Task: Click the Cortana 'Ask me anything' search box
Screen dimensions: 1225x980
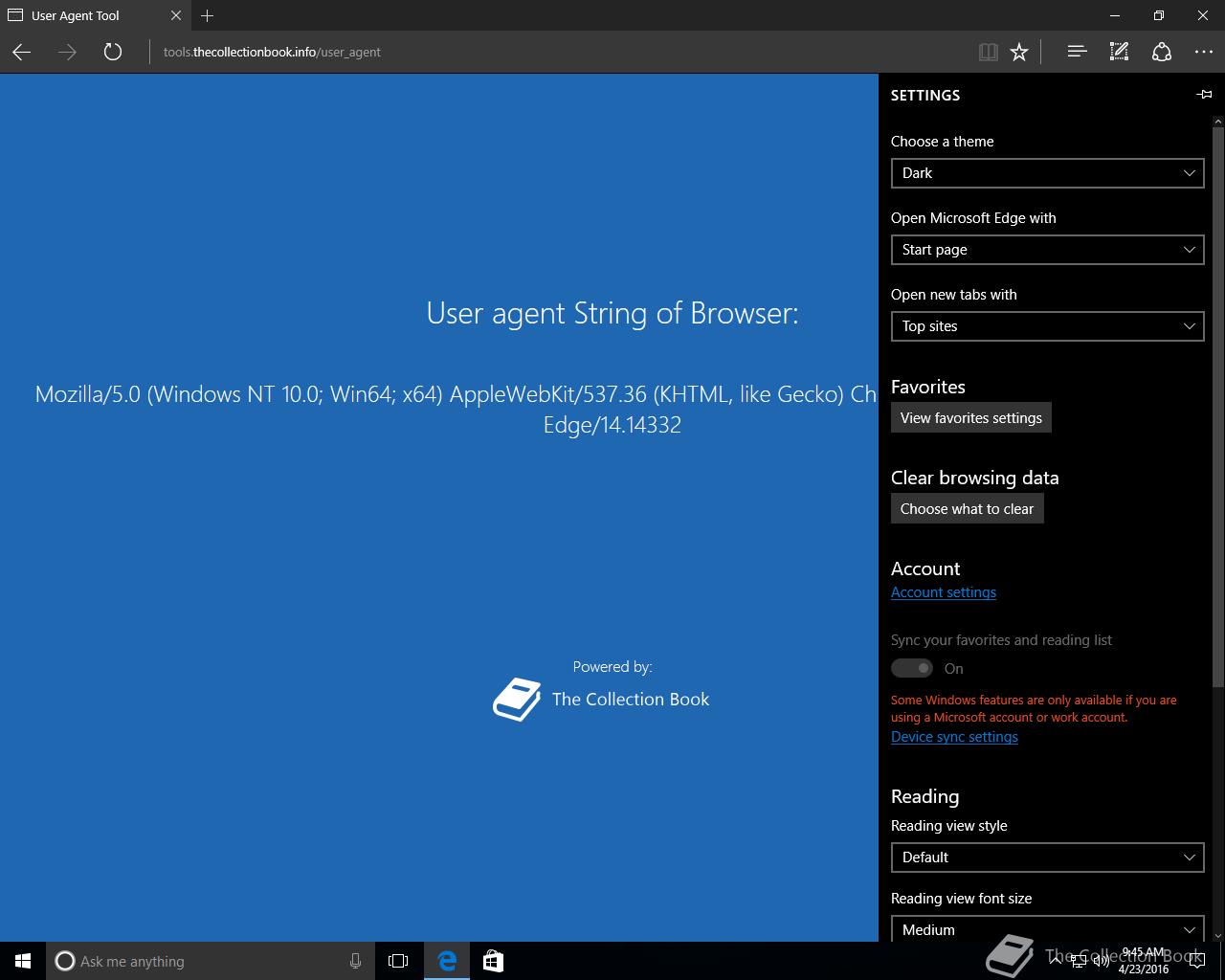Action: point(209,961)
